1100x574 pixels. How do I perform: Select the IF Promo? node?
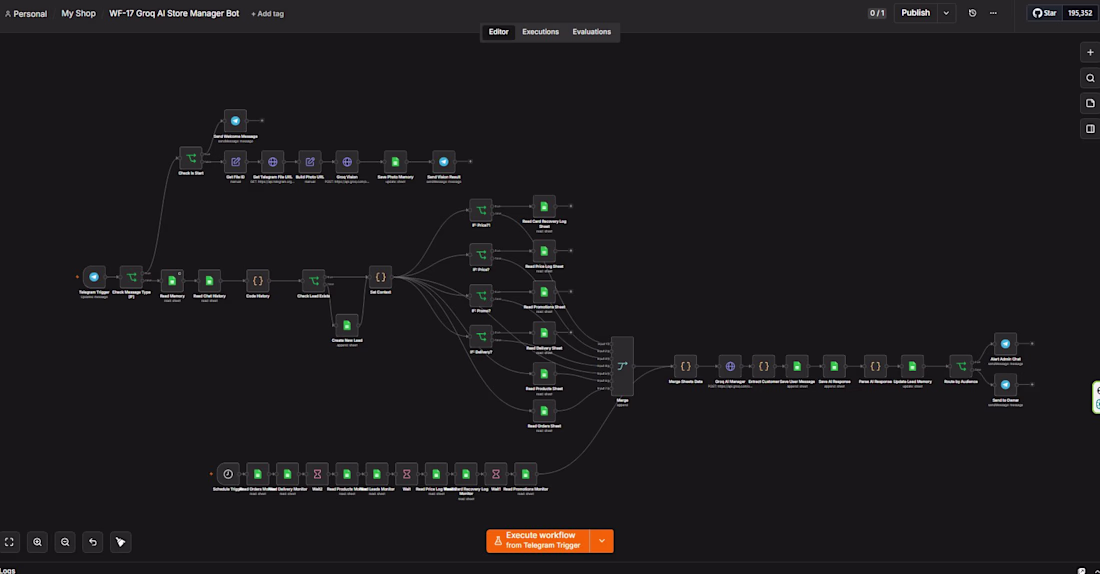point(481,295)
